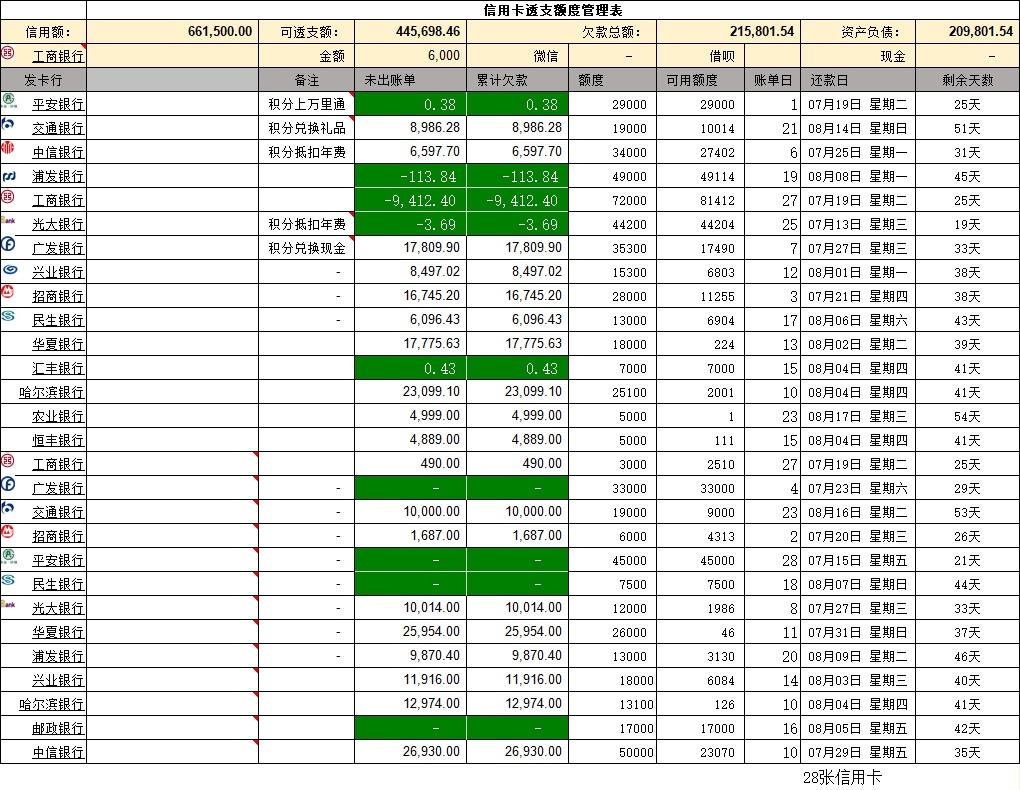
Task: Select the 金额 value 6,000 cell
Action: tap(410, 56)
